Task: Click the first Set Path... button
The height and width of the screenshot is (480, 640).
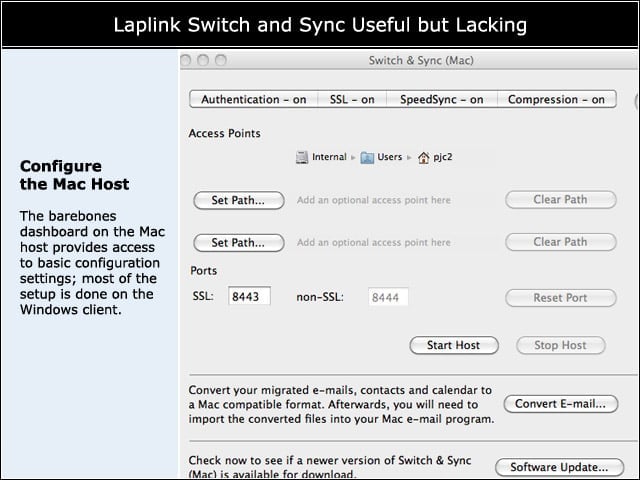Action: [239, 200]
